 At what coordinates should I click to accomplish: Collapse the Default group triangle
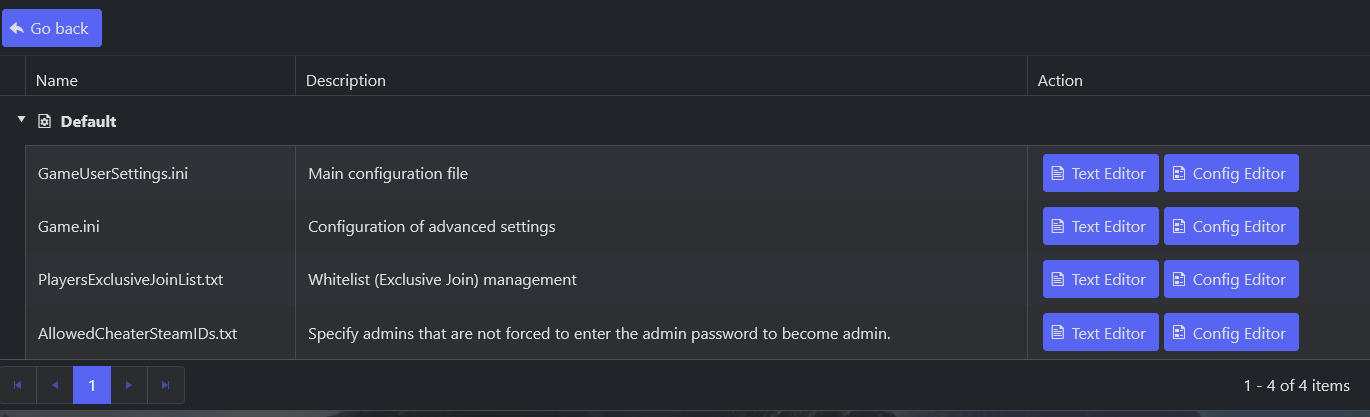pyautogui.click(x=21, y=120)
